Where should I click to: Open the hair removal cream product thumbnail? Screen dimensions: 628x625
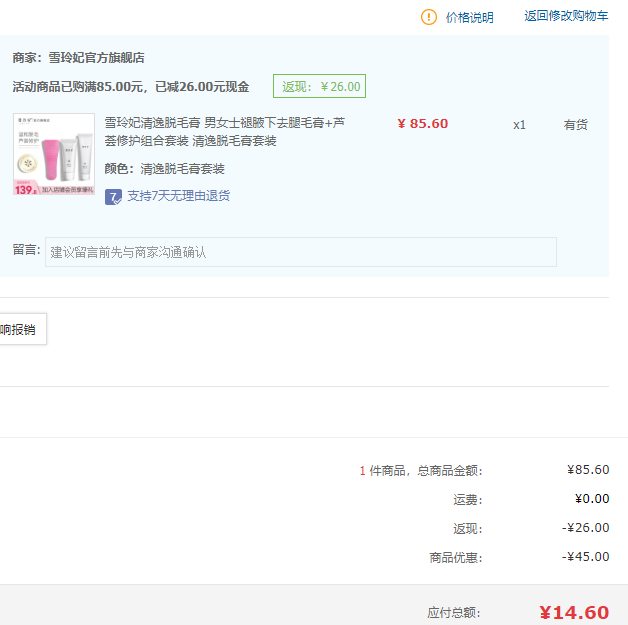[x=54, y=154]
